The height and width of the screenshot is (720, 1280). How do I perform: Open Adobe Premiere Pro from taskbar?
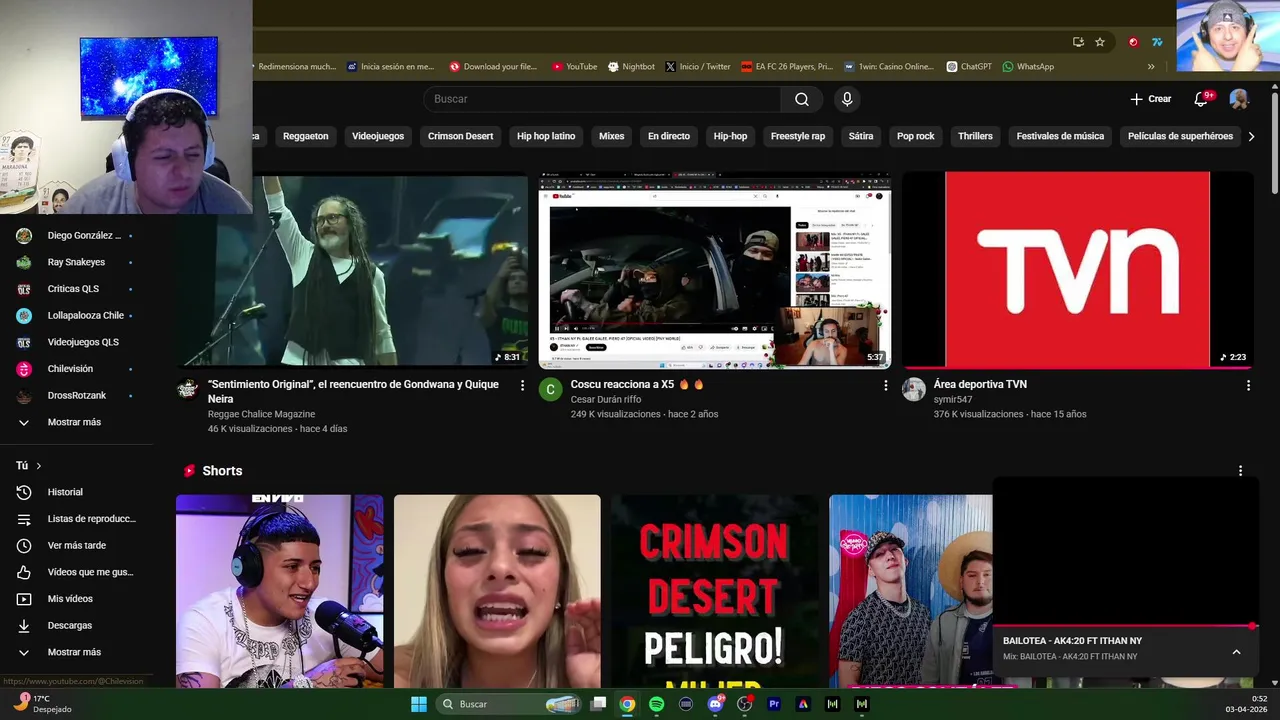(x=773, y=704)
